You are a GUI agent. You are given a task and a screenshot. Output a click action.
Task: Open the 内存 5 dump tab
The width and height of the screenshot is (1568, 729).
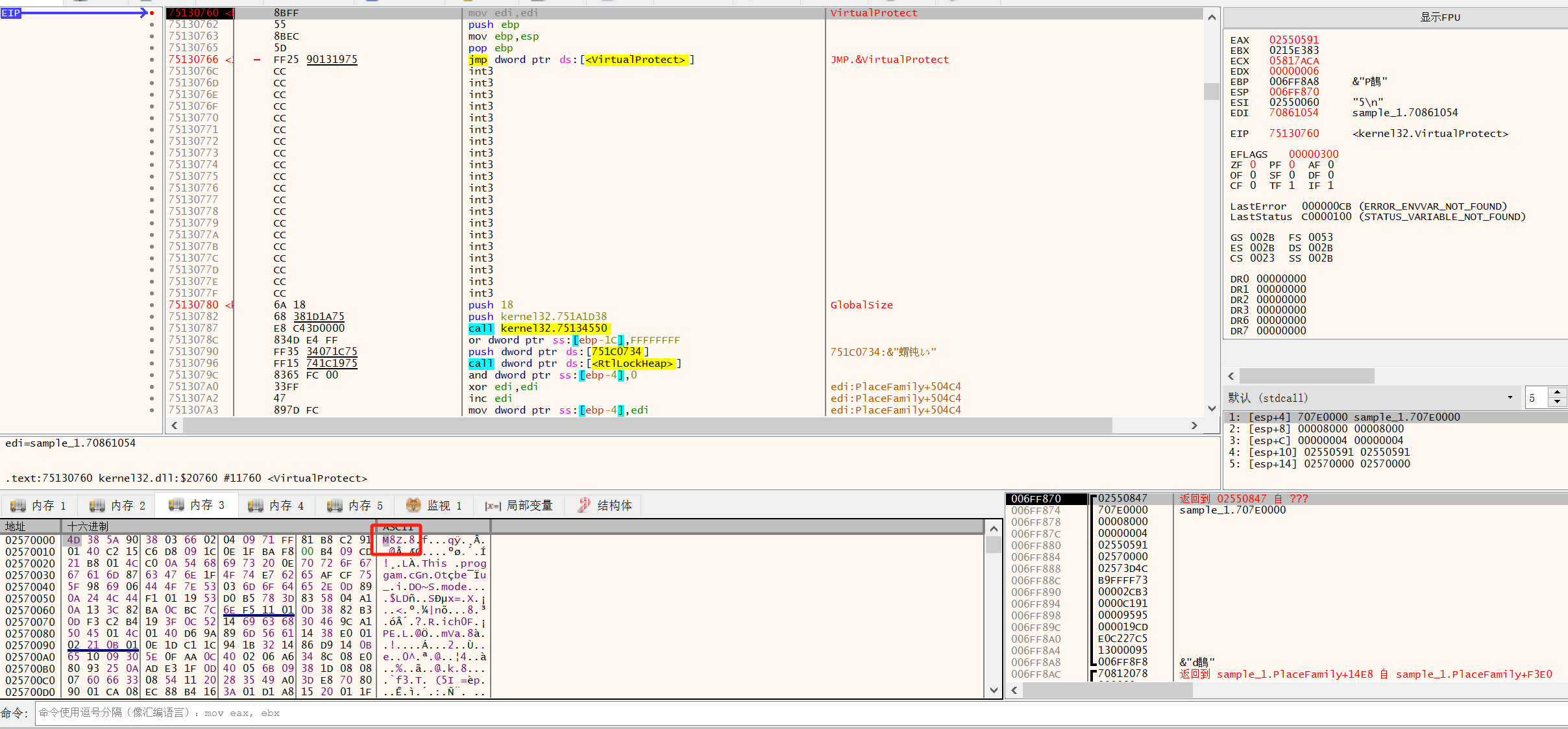click(355, 505)
